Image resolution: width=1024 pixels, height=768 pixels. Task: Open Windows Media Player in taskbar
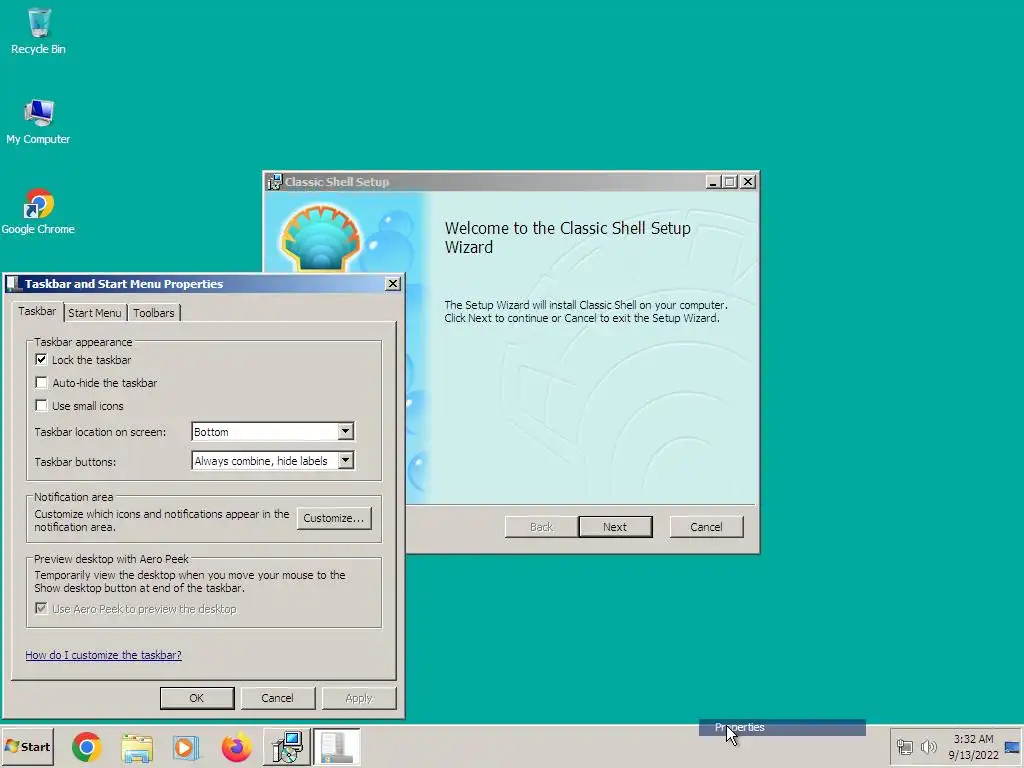coord(186,746)
